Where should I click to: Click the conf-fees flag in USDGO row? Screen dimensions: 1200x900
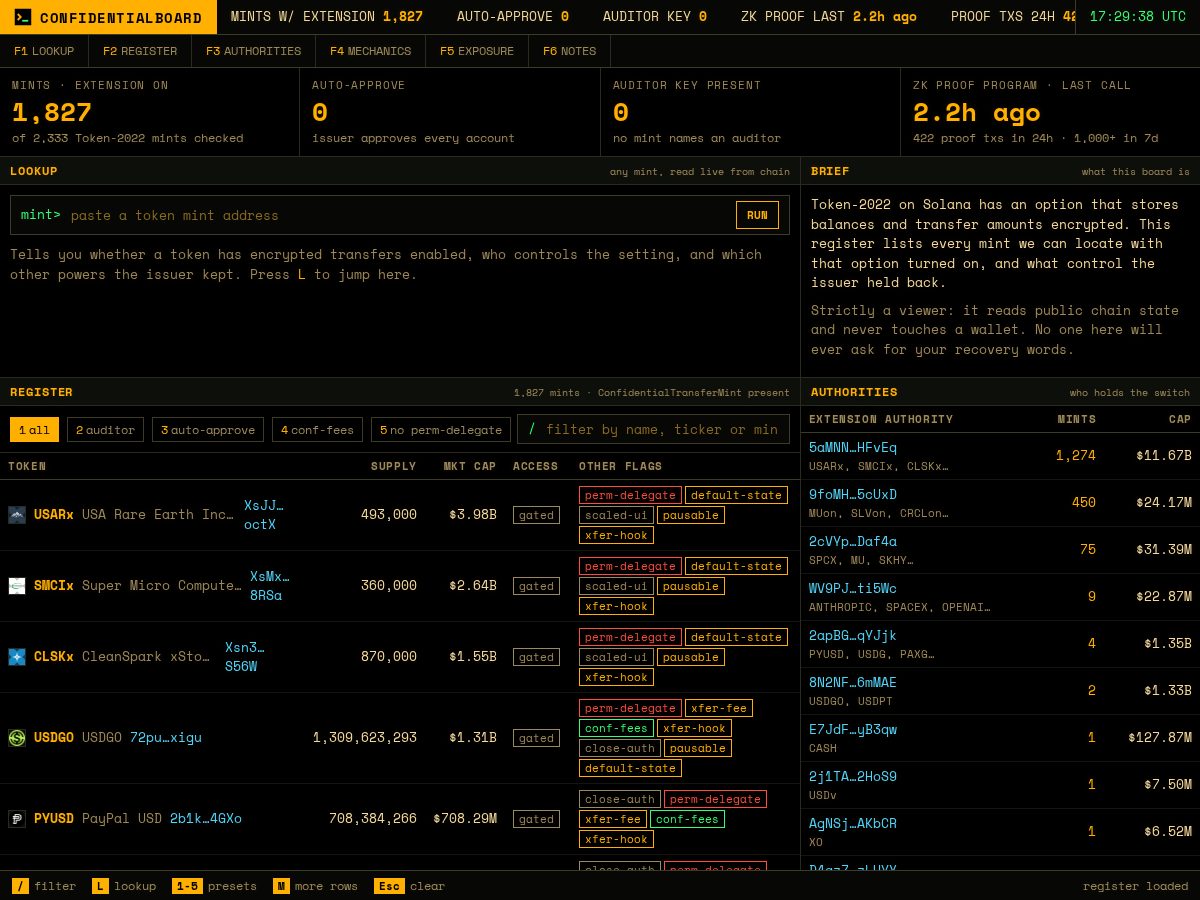coord(616,728)
